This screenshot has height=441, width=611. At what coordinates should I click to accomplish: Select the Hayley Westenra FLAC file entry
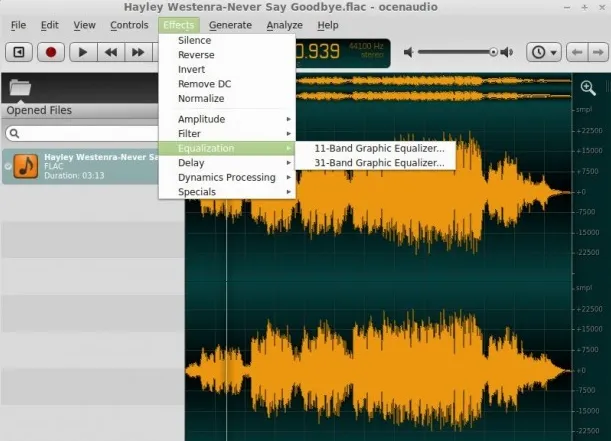[80, 166]
